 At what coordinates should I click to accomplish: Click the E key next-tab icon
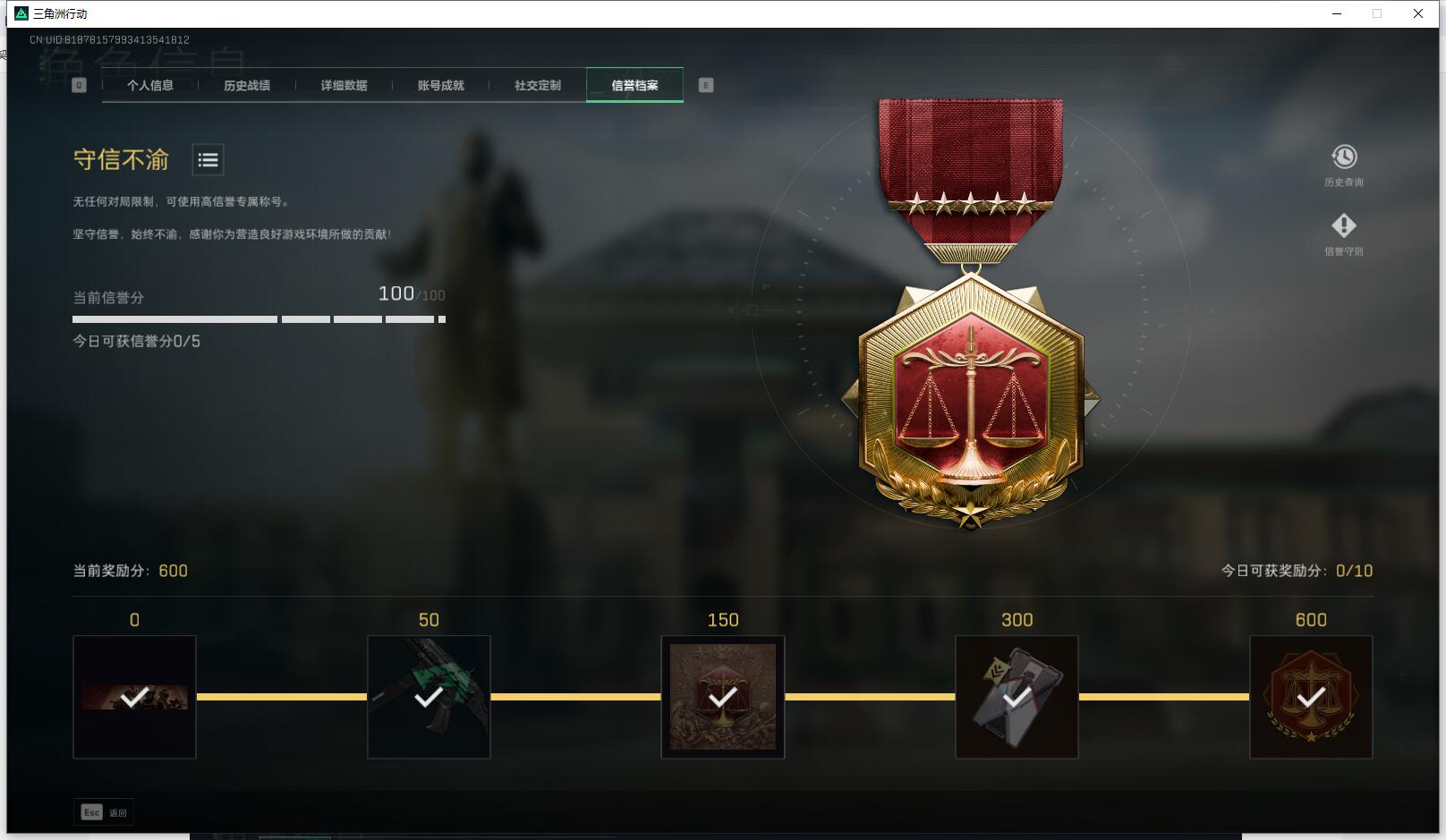click(706, 85)
